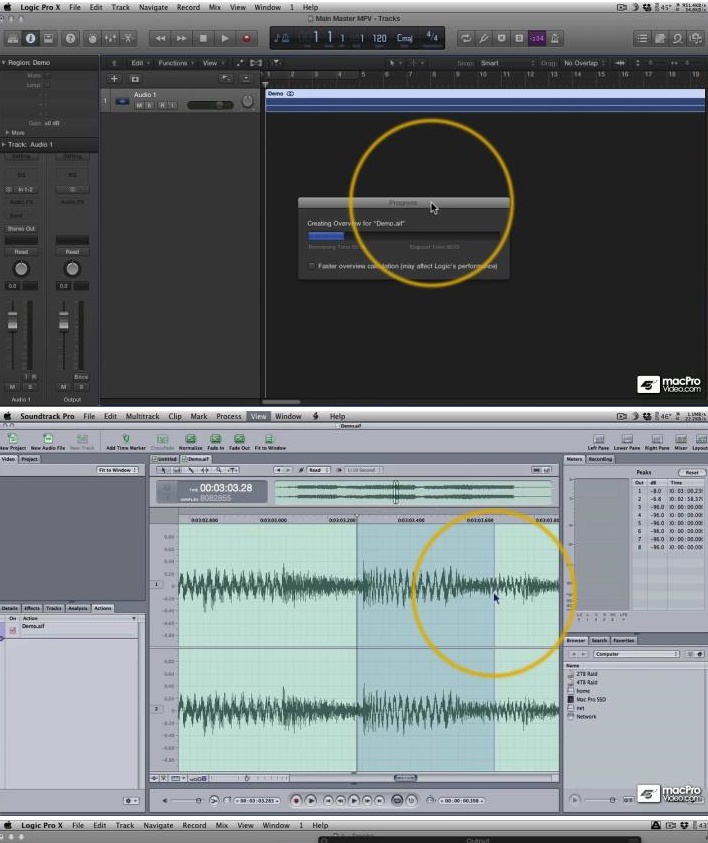Click the Reset button in Peaks meters
Viewport: 708px width, 843px height.
691,472
